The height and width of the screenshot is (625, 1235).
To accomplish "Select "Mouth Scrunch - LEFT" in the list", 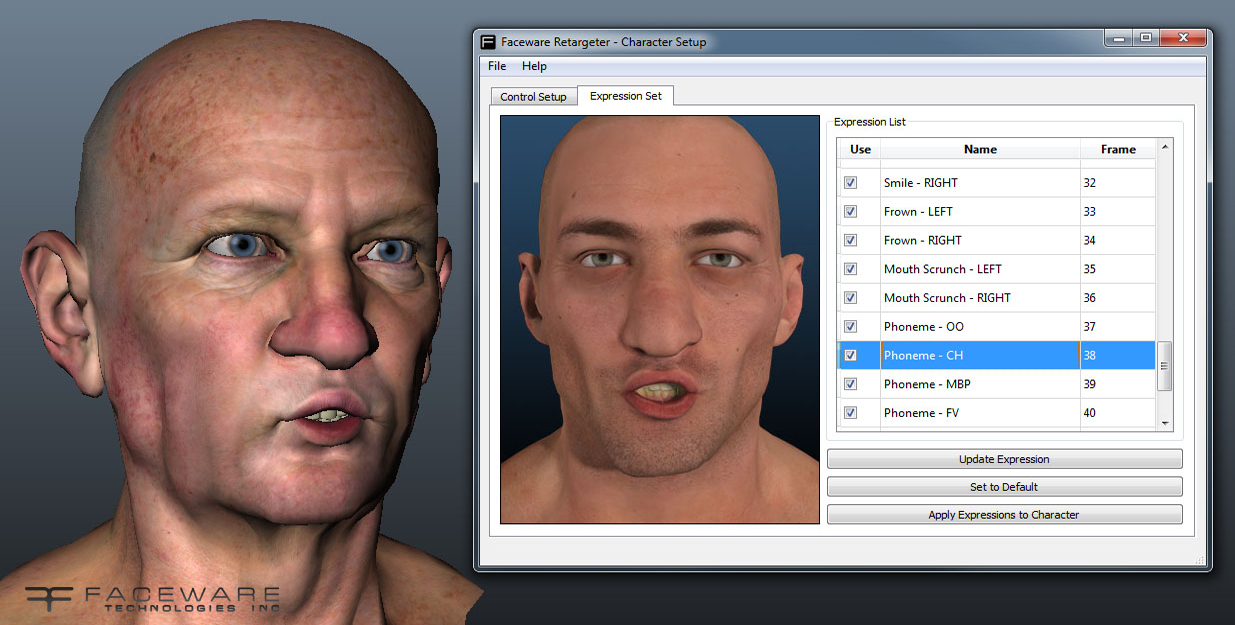I will [942, 269].
